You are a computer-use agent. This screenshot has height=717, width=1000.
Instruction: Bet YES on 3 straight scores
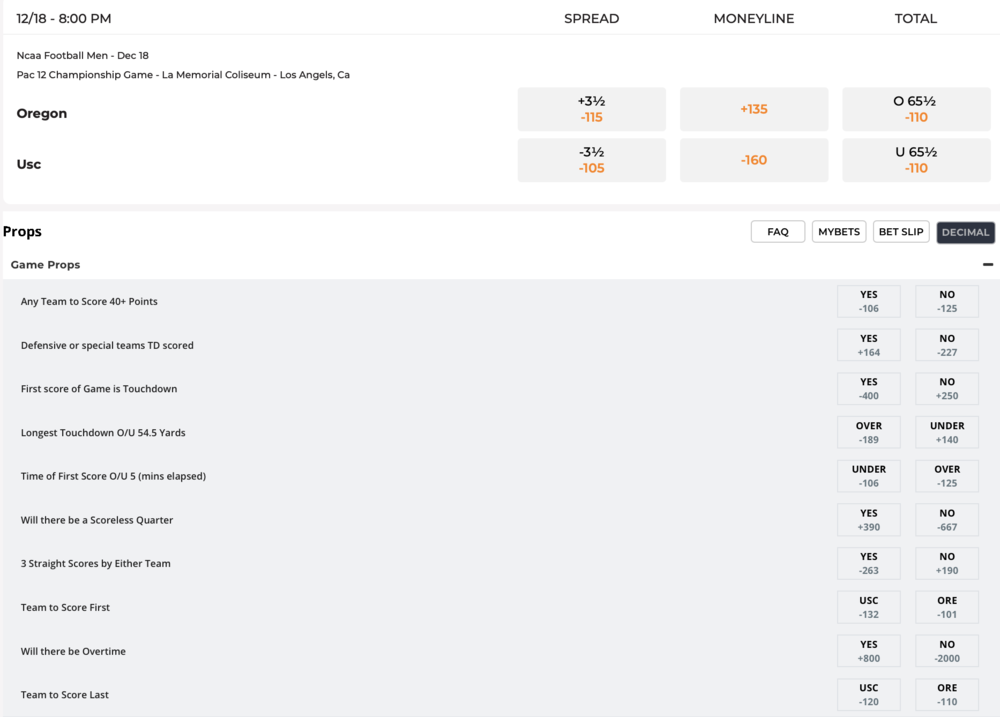868,563
